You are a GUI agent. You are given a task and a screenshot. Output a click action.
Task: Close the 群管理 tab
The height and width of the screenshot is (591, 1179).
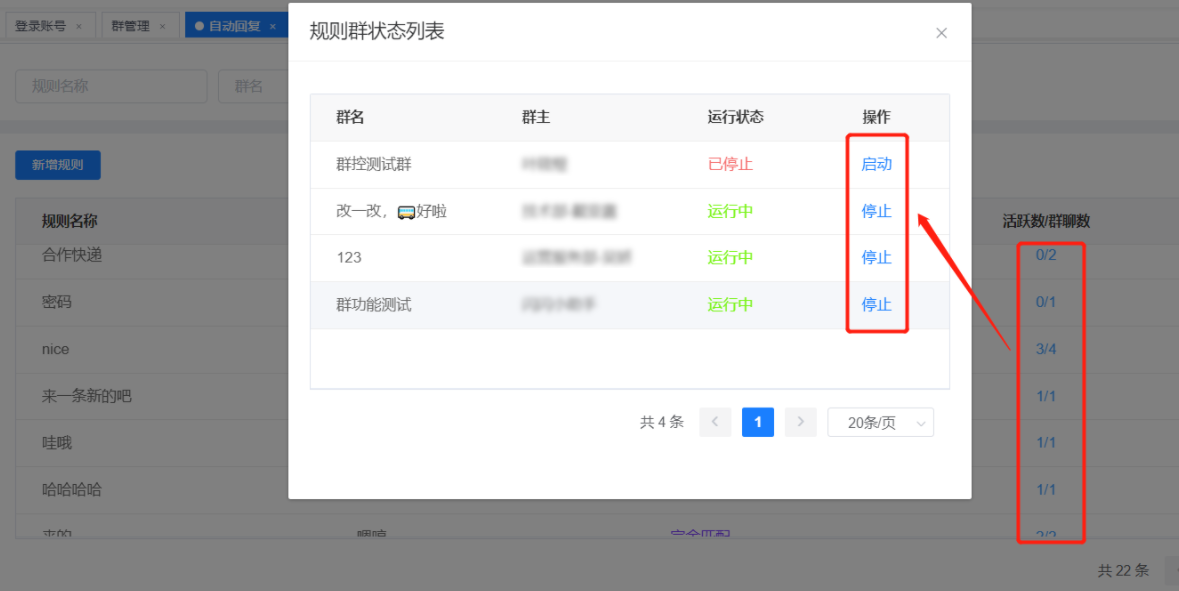pos(162,26)
